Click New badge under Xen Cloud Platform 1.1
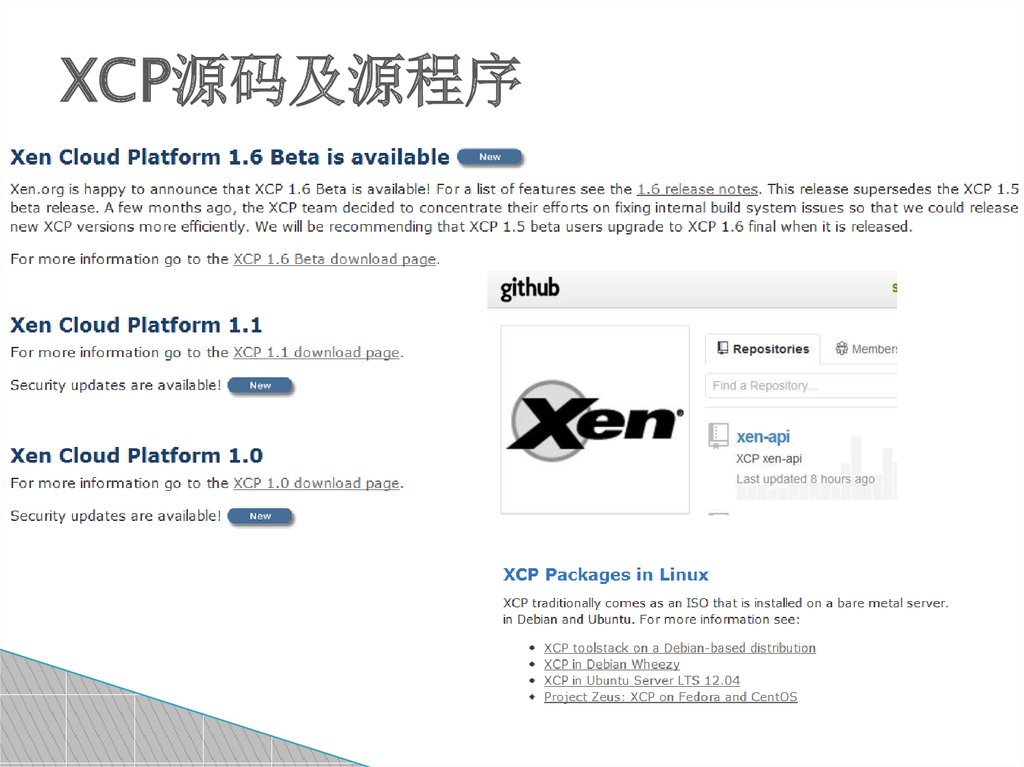The image size is (1024, 767). 261,385
